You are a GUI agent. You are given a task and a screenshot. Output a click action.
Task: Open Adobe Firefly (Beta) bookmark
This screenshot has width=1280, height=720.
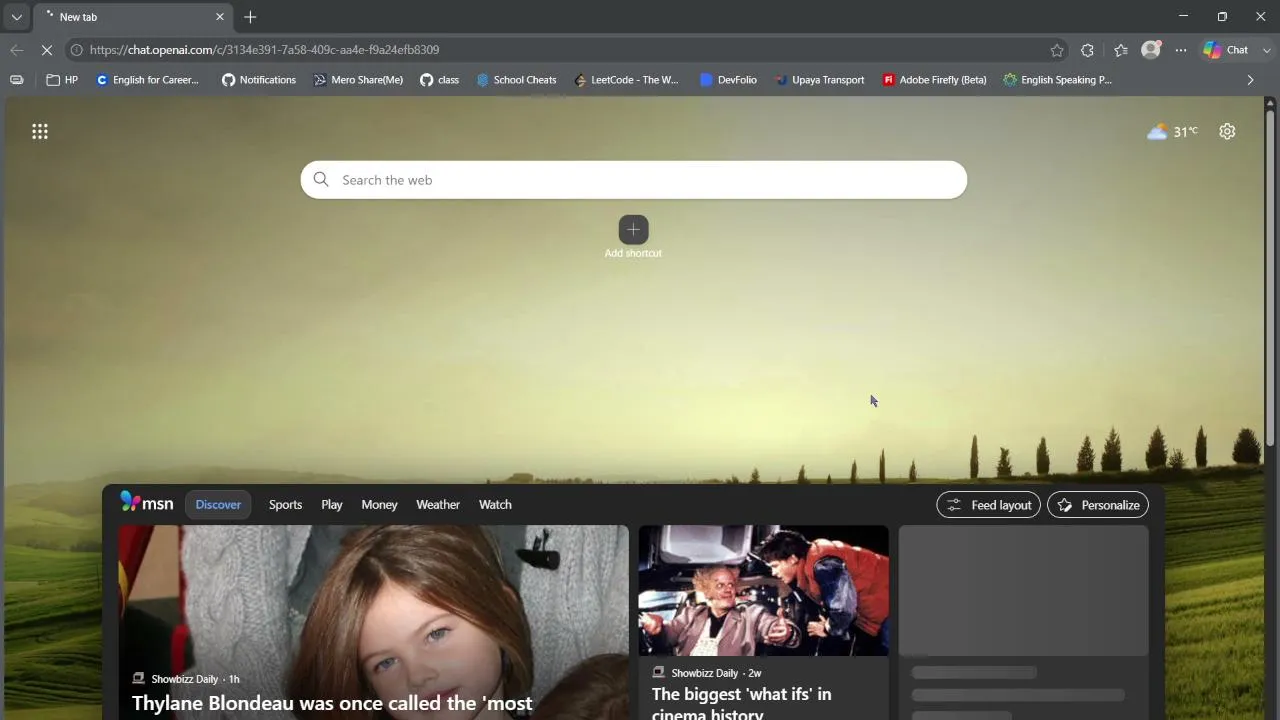point(934,80)
